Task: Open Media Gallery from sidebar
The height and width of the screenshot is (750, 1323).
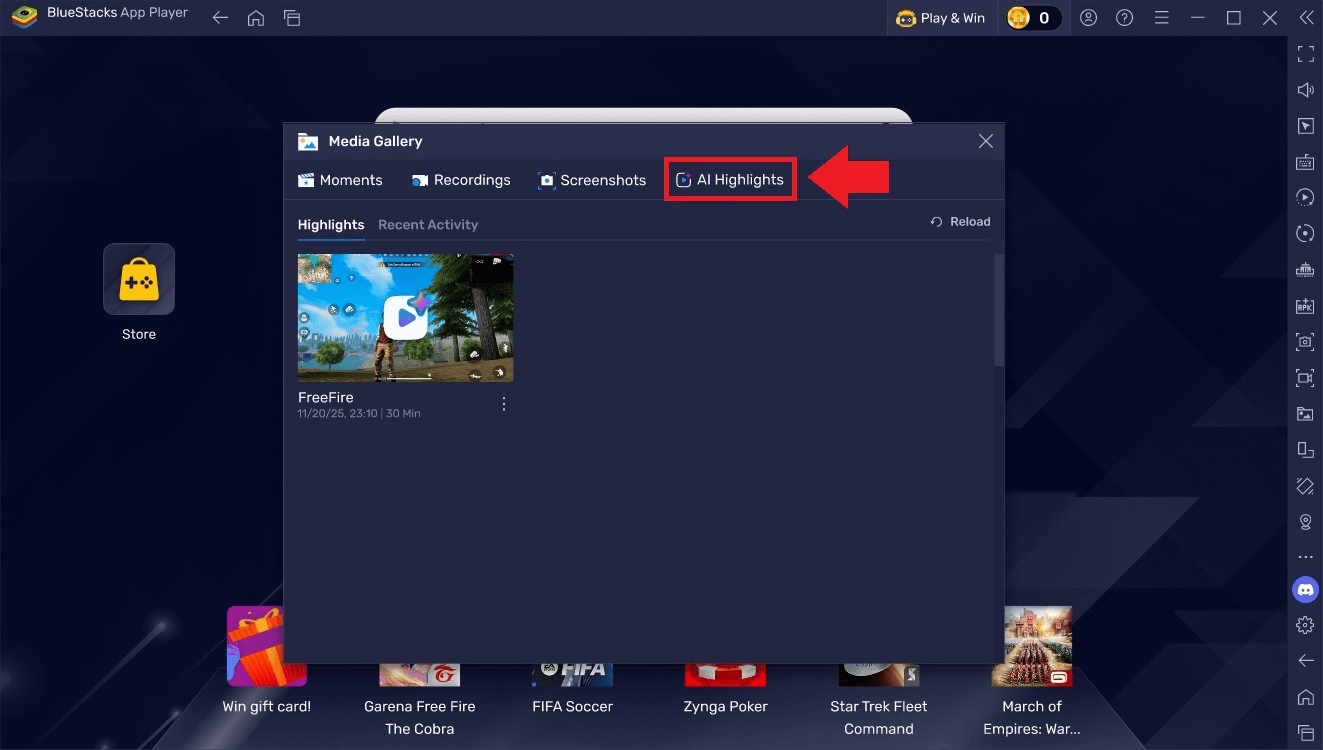Action: pyautogui.click(x=1305, y=414)
